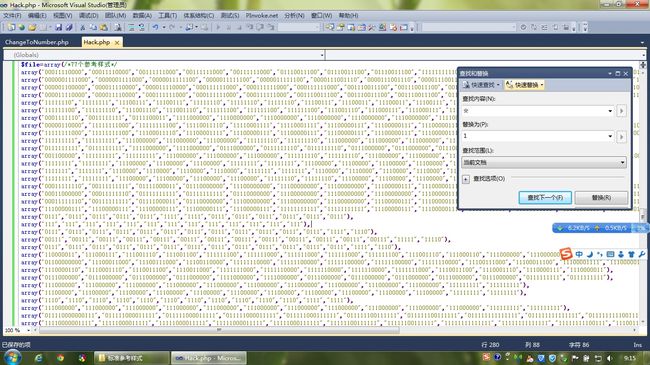650x365 pixels.
Task: Click the Comment out lines icon
Action: tap(131, 27)
